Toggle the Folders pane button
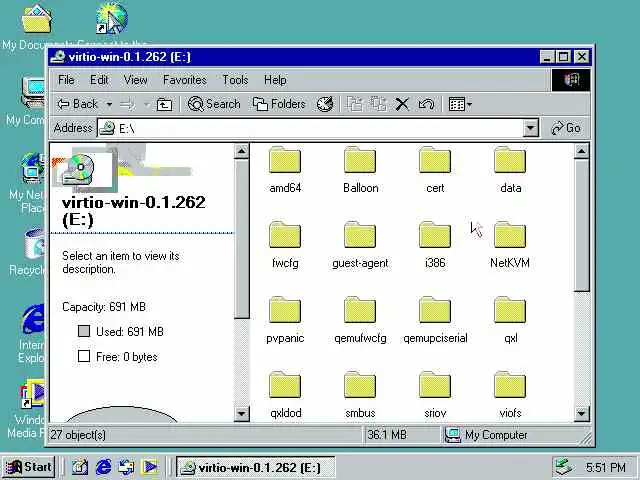The image size is (640, 480). pos(279,104)
